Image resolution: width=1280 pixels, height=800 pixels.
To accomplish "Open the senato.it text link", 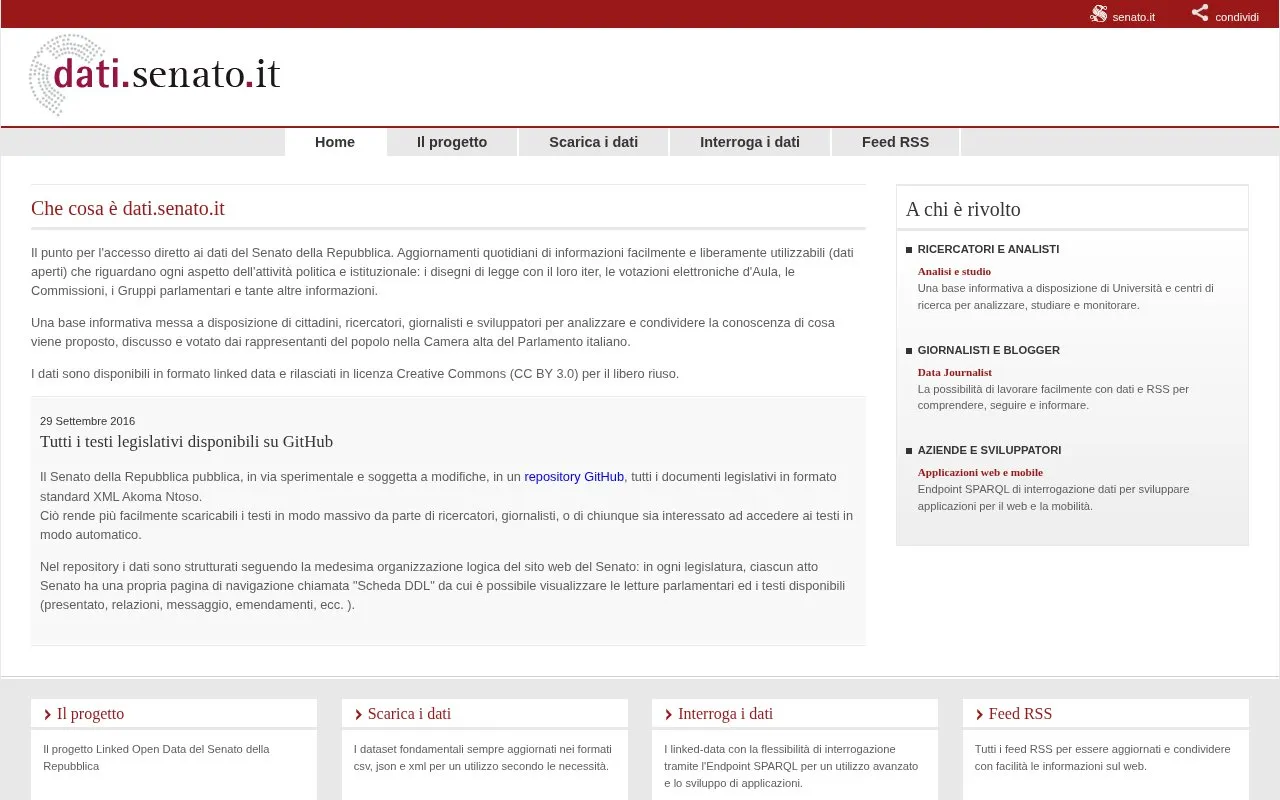I will point(1134,17).
